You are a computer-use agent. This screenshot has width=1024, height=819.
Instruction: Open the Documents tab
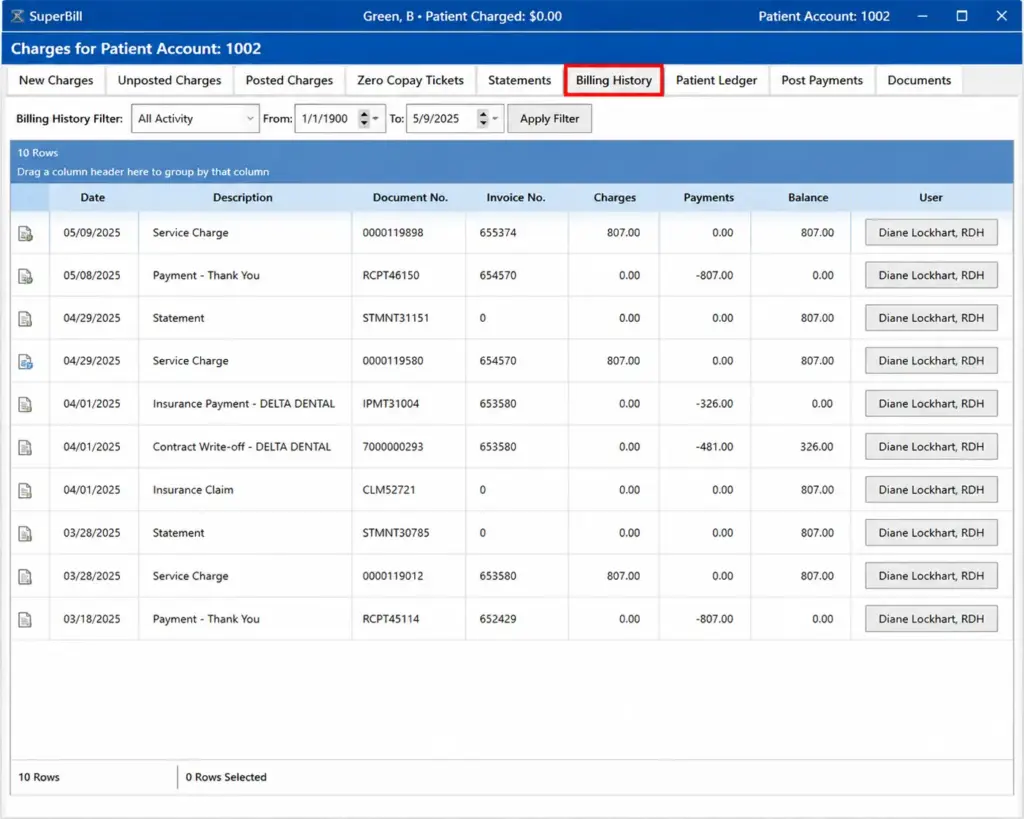coord(919,80)
